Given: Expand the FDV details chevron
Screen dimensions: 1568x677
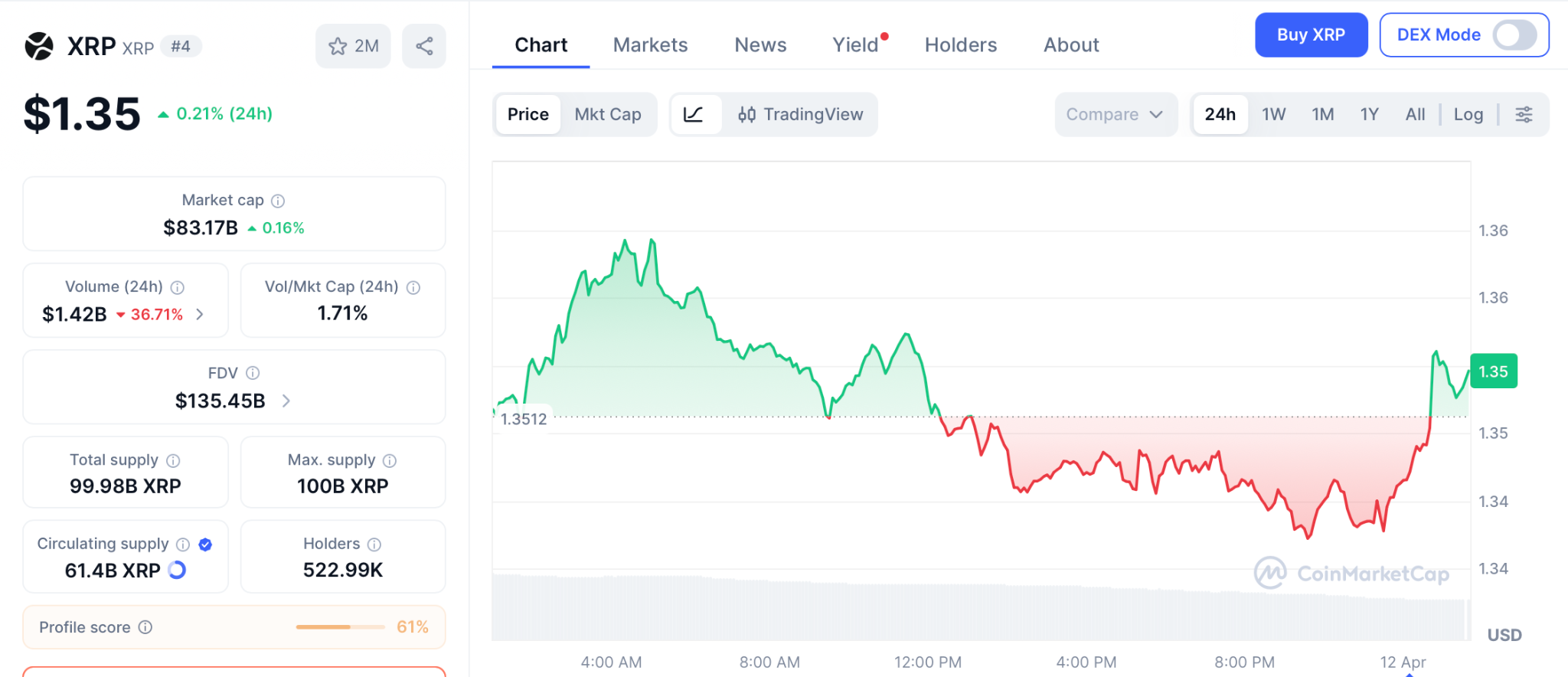Looking at the screenshot, I should tap(286, 401).
